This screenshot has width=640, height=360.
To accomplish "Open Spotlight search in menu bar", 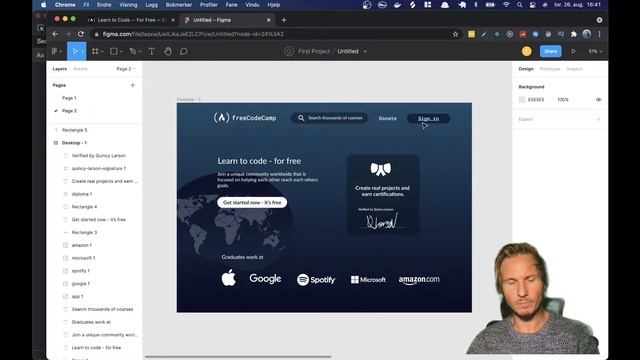I will [x=519, y=5].
